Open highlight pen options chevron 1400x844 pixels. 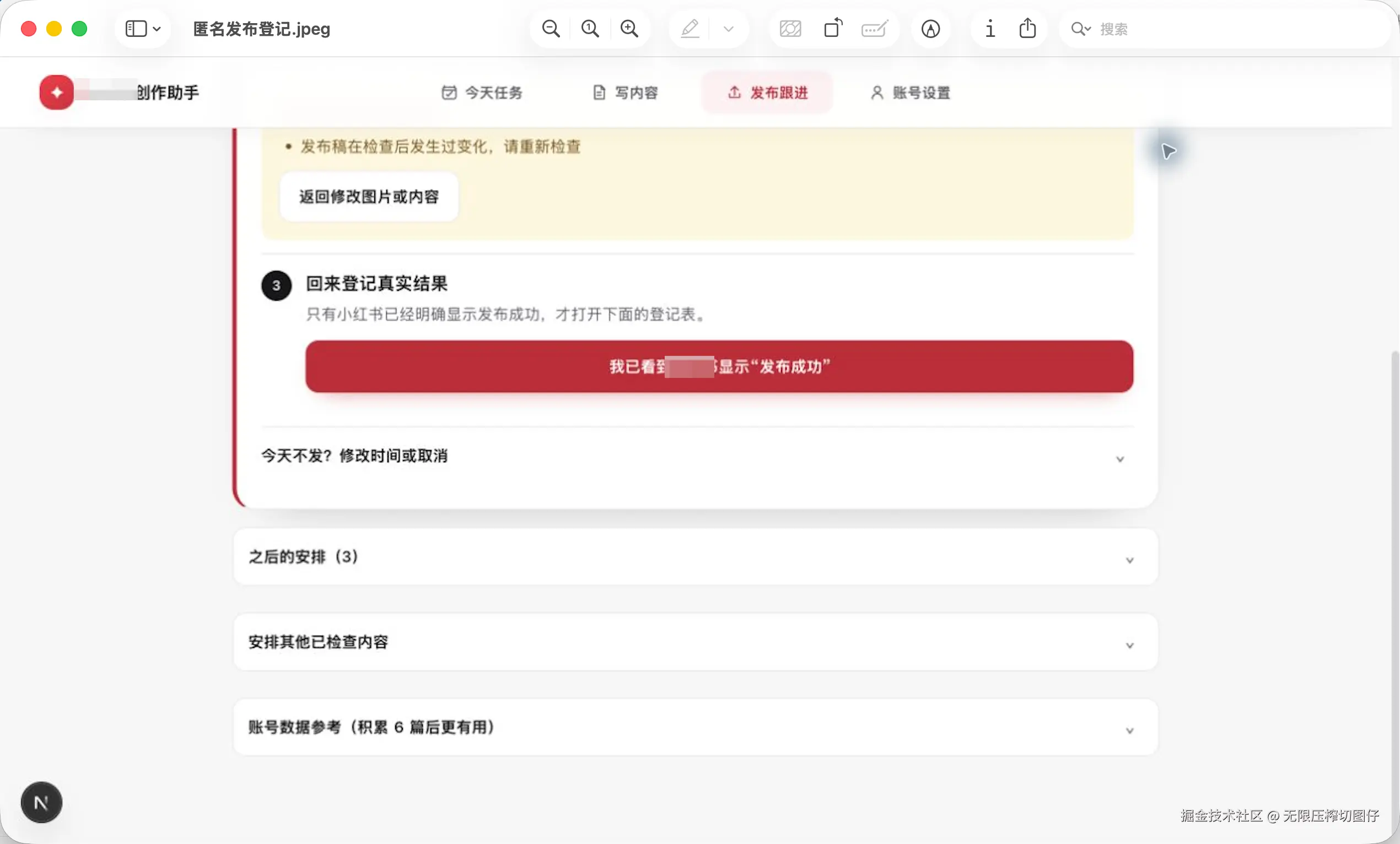(x=729, y=29)
